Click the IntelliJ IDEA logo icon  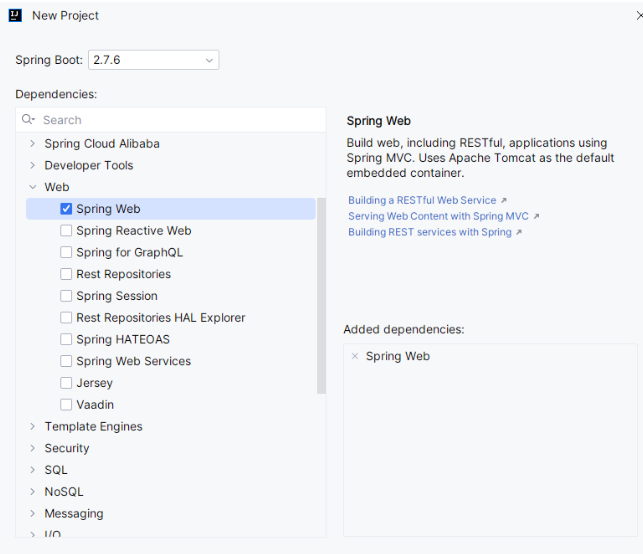click(x=15, y=16)
